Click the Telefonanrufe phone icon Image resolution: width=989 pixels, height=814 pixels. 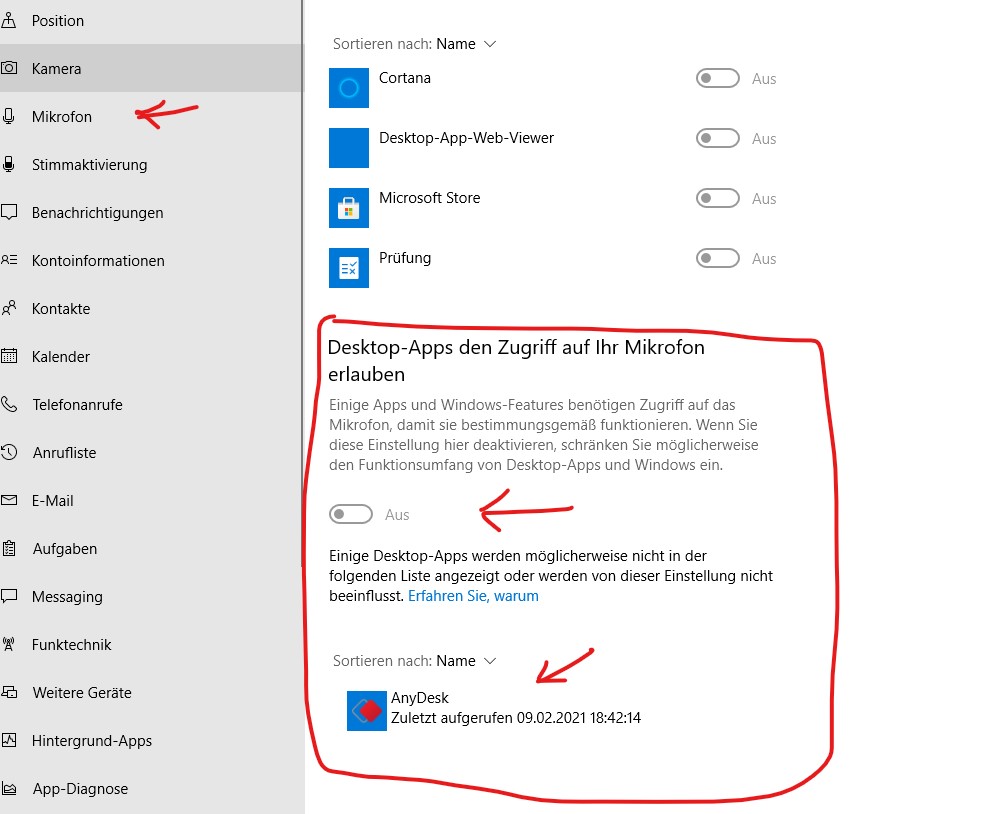point(9,404)
